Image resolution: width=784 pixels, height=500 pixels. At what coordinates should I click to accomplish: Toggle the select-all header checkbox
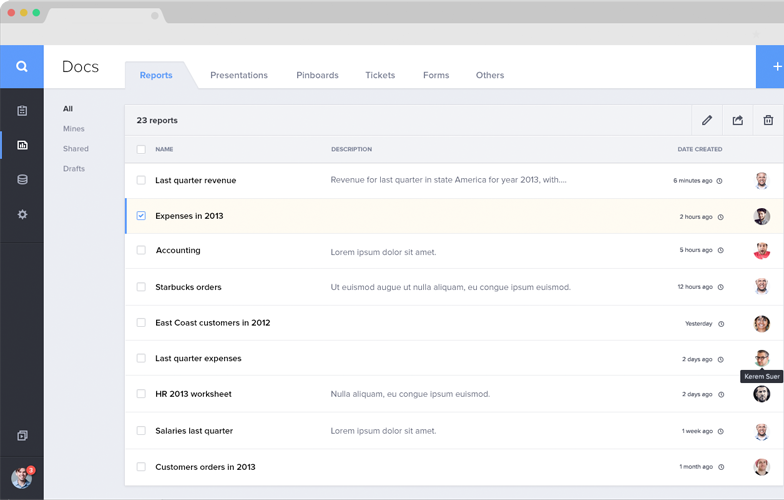tap(141, 149)
